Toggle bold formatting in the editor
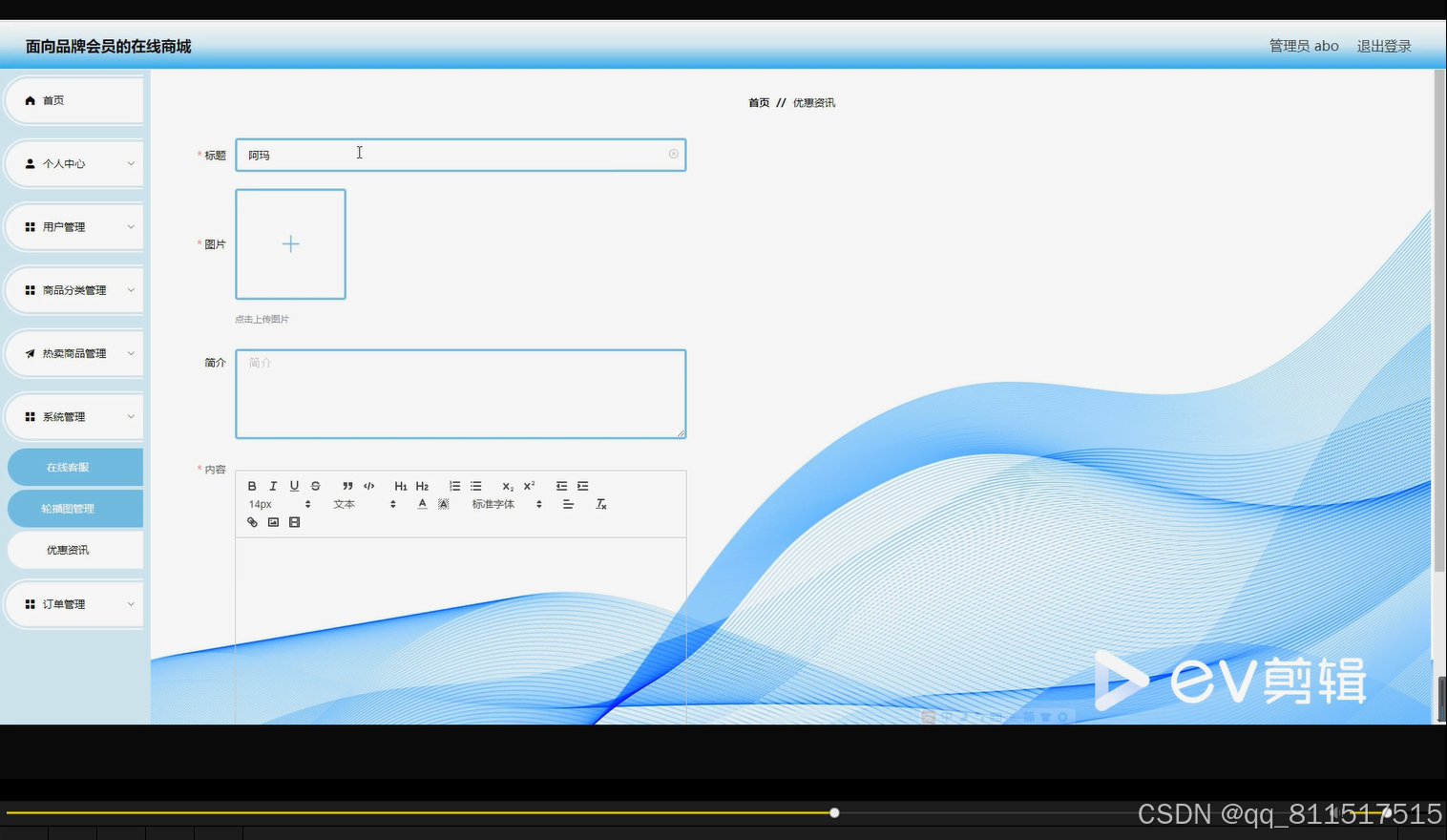1447x840 pixels. 252,486
